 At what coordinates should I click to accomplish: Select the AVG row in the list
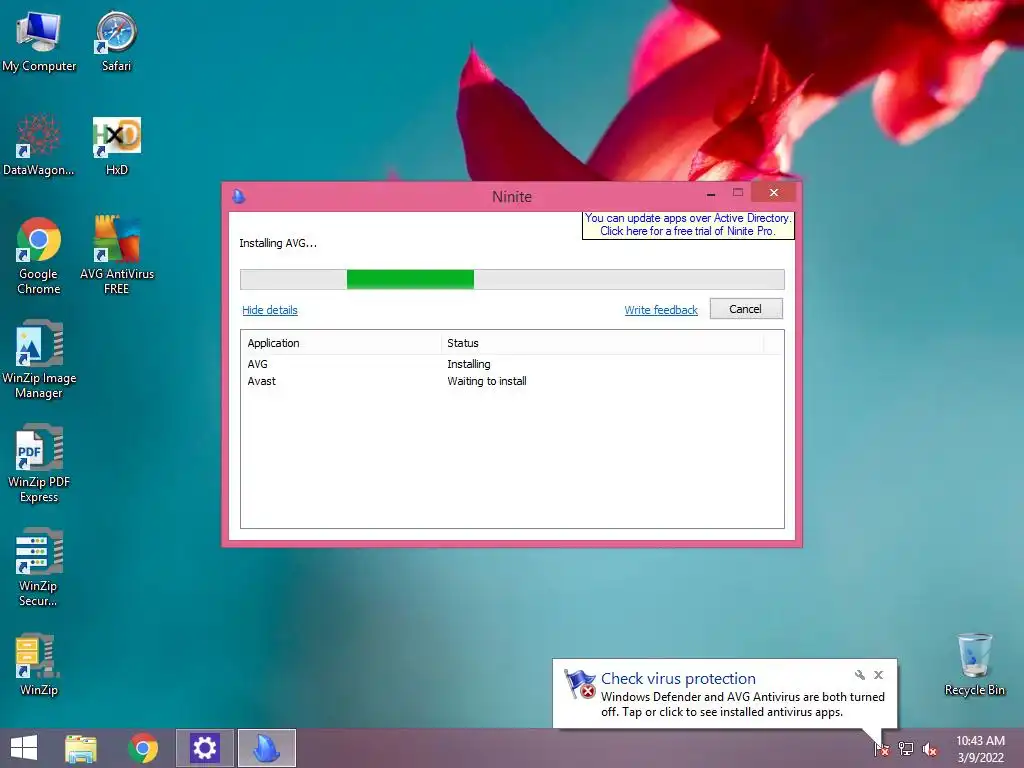(512, 364)
